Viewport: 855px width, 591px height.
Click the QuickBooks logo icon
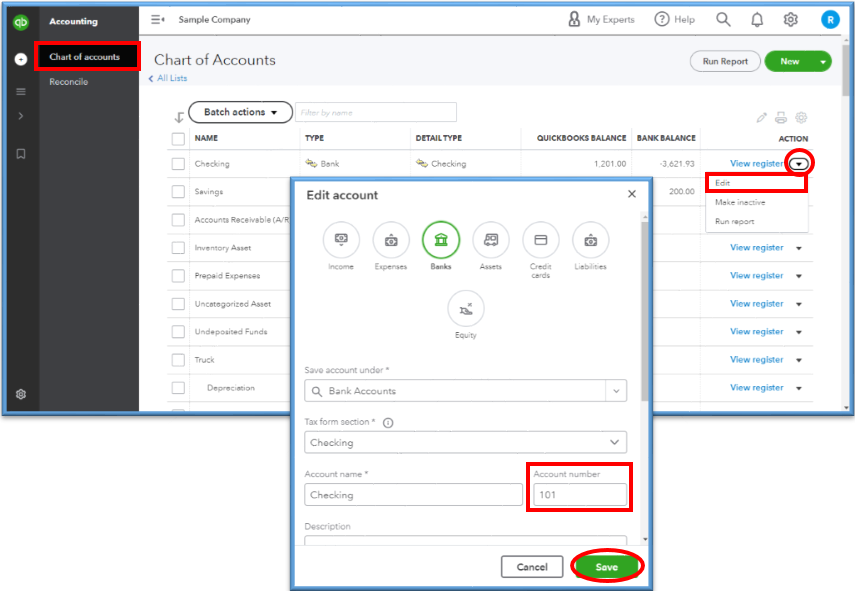(x=21, y=22)
